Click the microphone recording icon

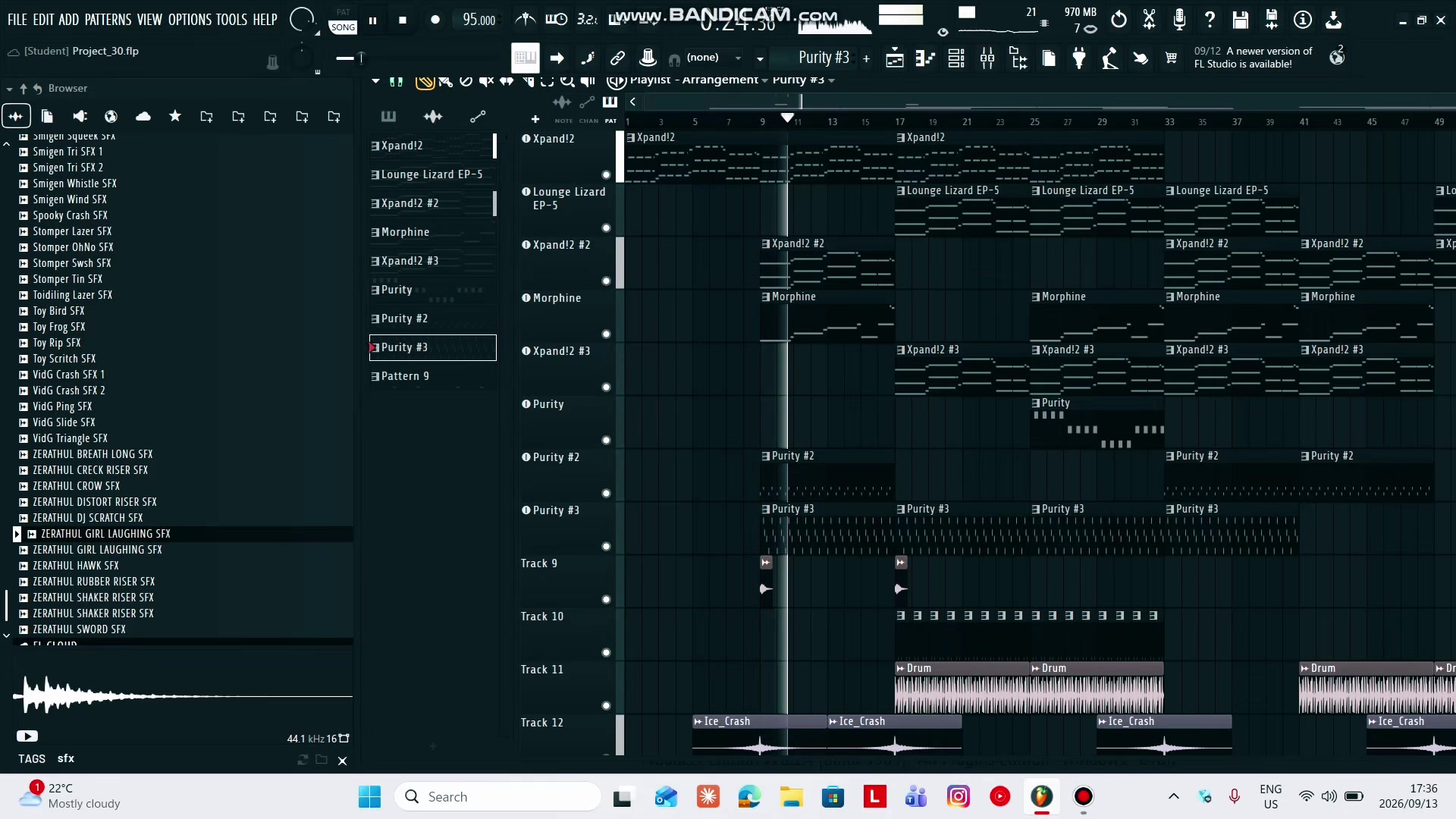click(1179, 20)
